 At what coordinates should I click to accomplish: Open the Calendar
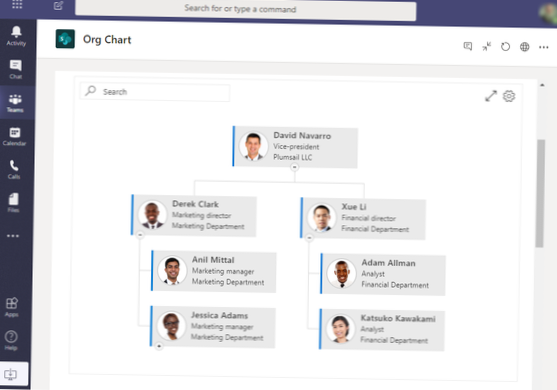pyautogui.click(x=15, y=137)
